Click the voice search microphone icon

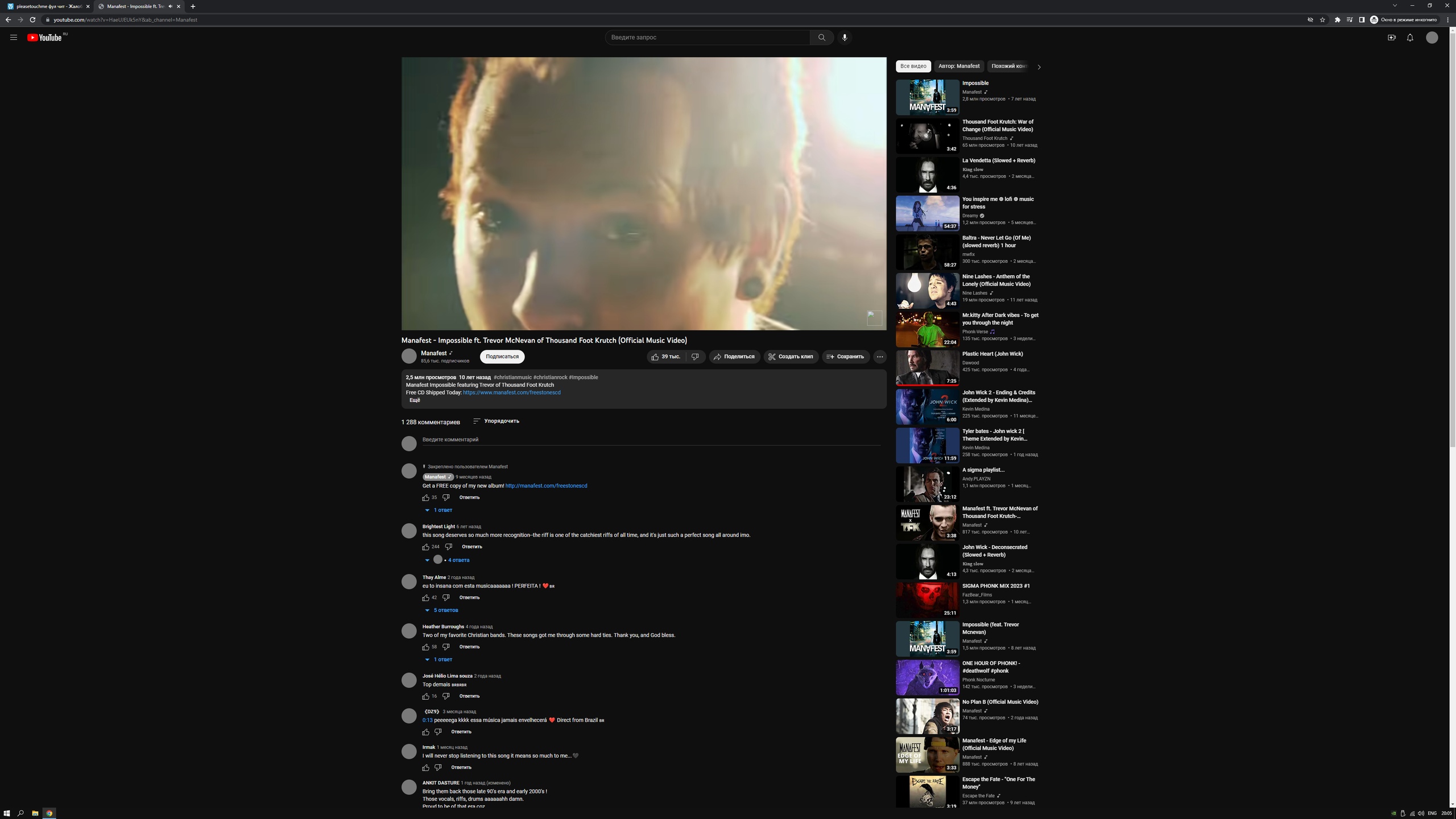coord(845,38)
